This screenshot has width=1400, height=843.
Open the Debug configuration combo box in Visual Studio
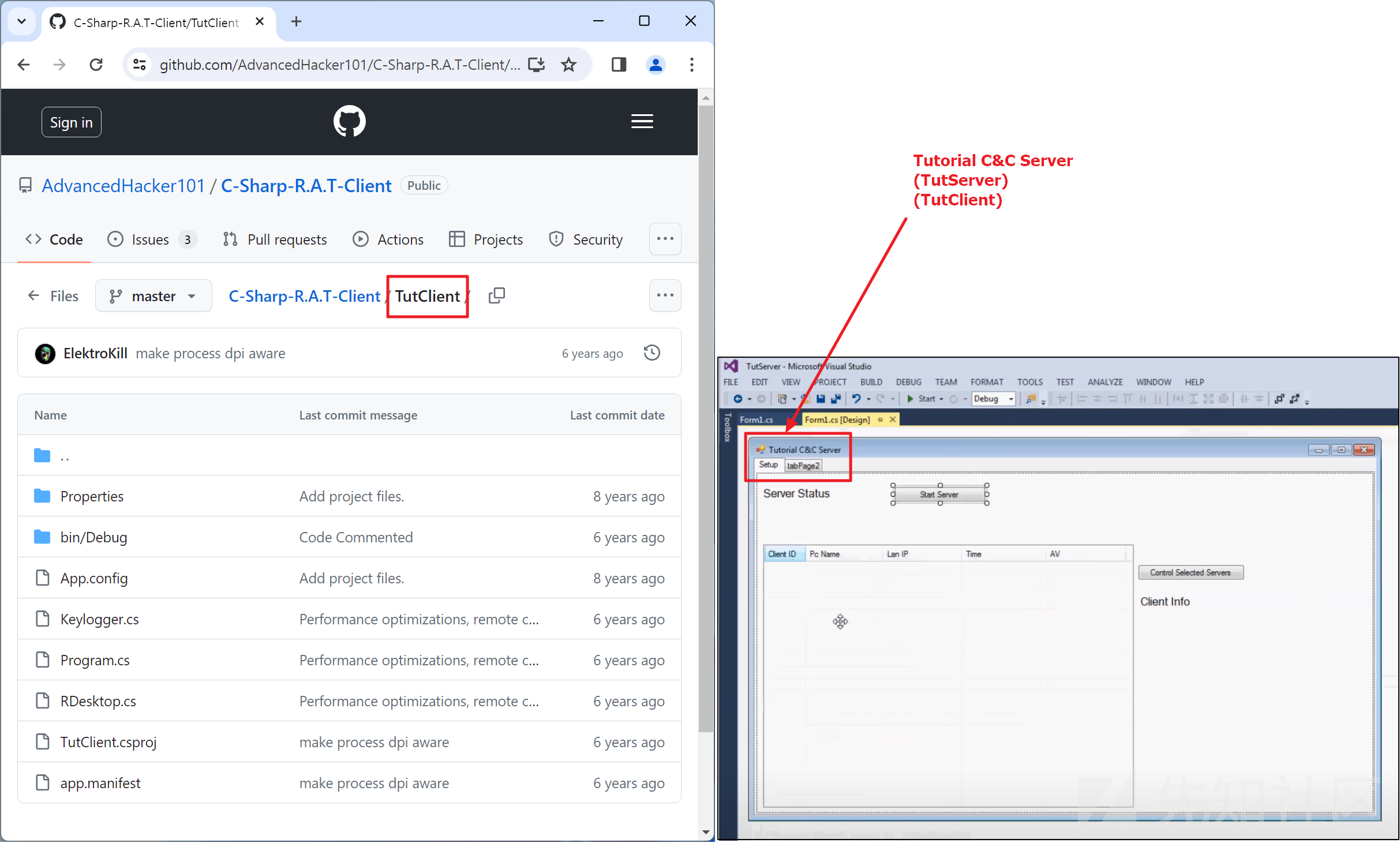point(993,399)
